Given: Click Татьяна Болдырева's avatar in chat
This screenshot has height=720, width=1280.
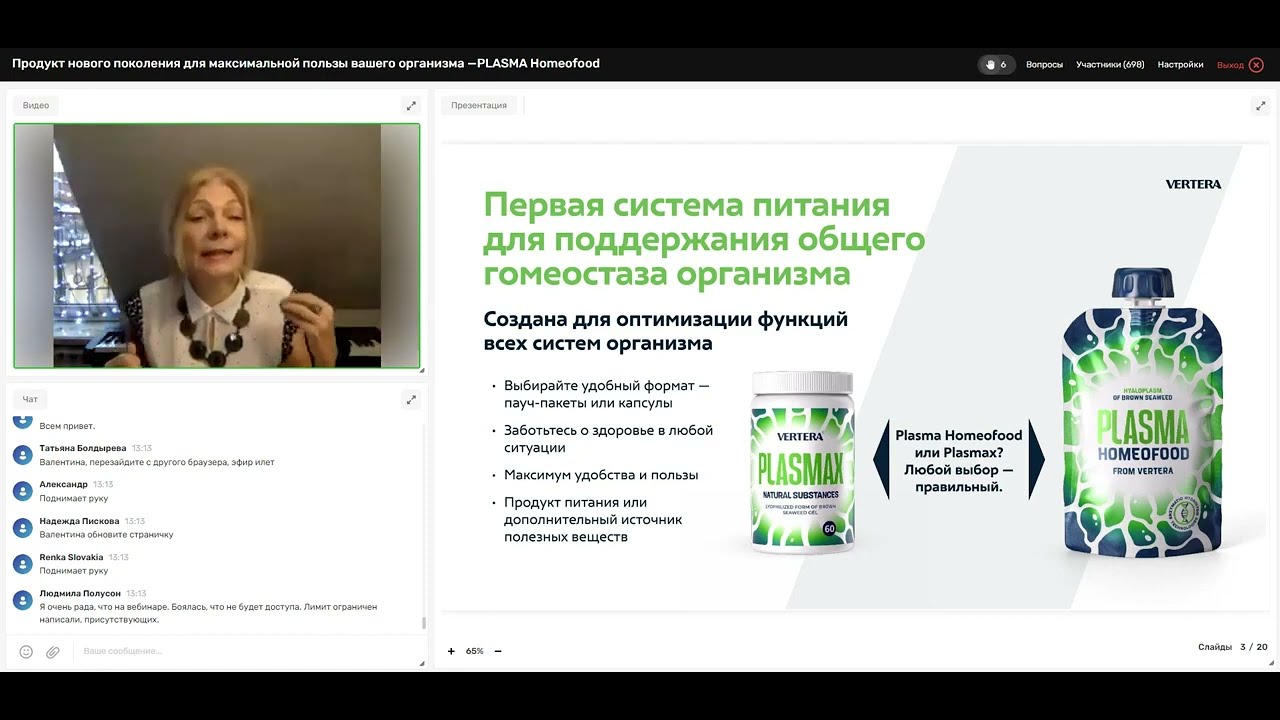Looking at the screenshot, I should pos(23,455).
